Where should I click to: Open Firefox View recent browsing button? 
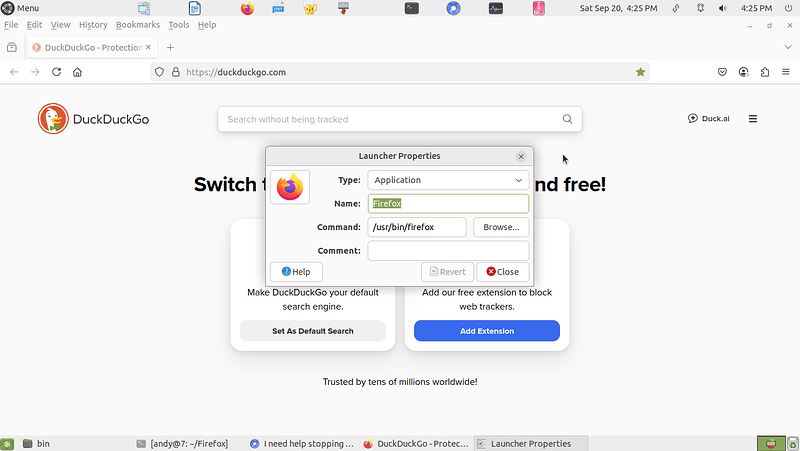click(12, 47)
